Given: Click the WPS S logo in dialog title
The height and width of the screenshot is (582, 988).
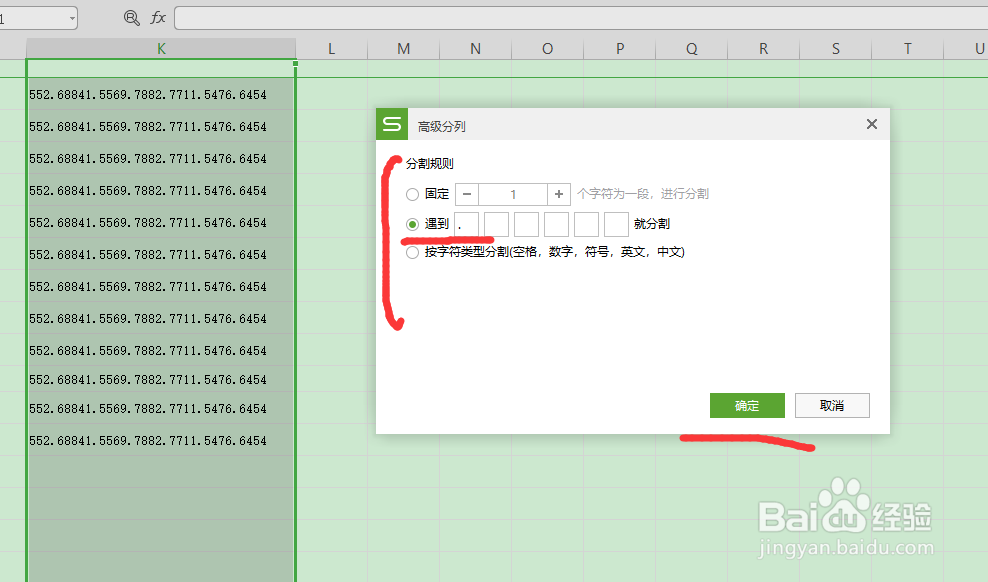Looking at the screenshot, I should point(392,124).
